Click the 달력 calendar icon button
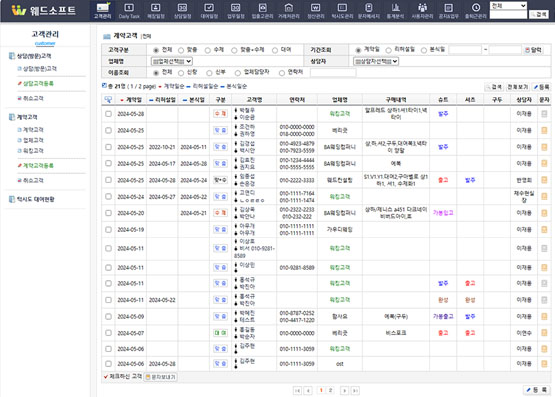 tap(533, 50)
